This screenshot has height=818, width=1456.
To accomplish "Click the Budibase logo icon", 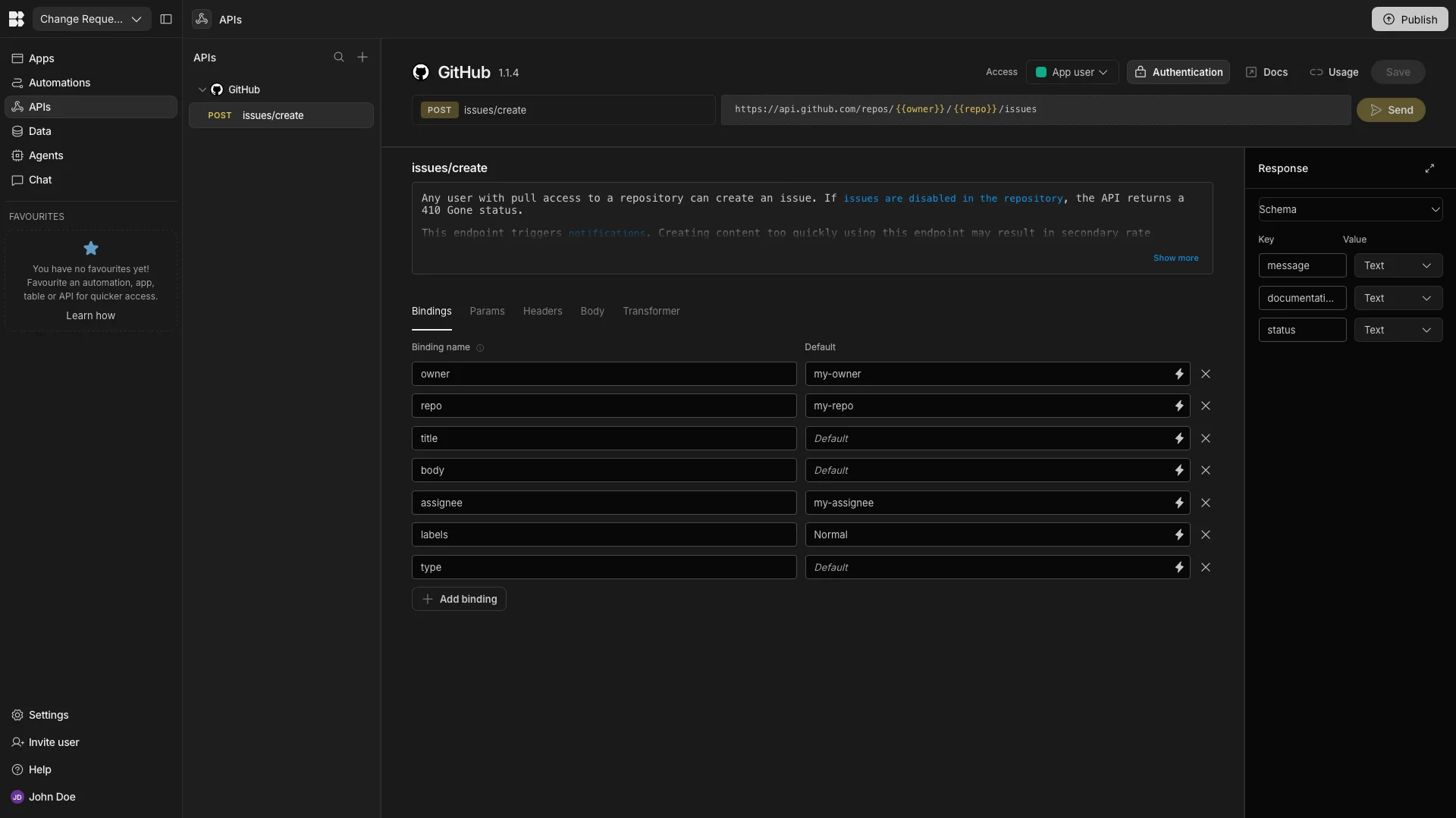I will coord(16,19).
